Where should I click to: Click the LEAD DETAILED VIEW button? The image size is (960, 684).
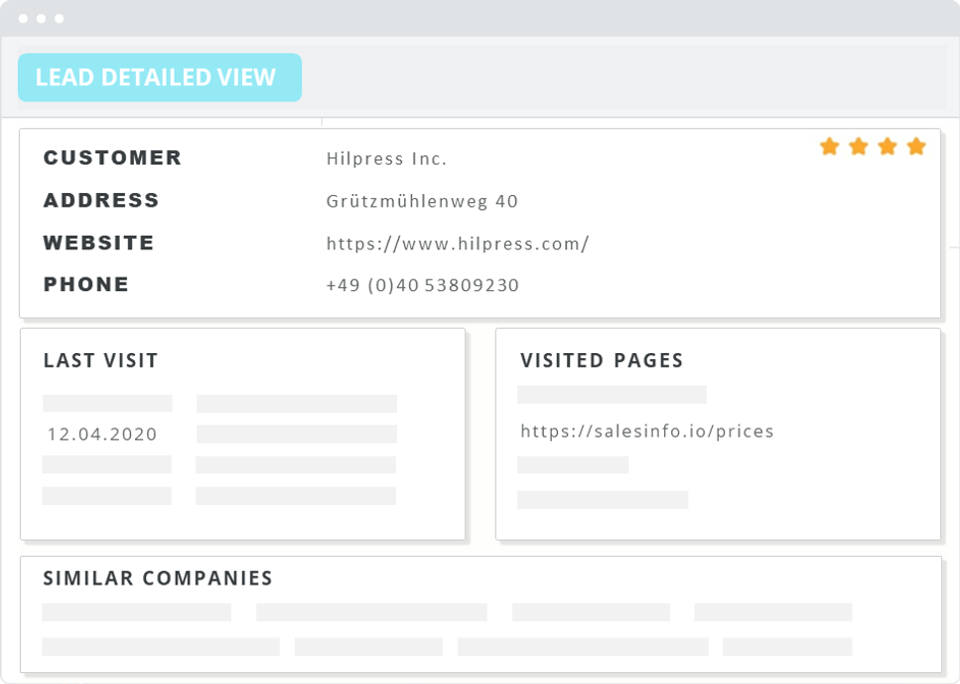(x=160, y=77)
